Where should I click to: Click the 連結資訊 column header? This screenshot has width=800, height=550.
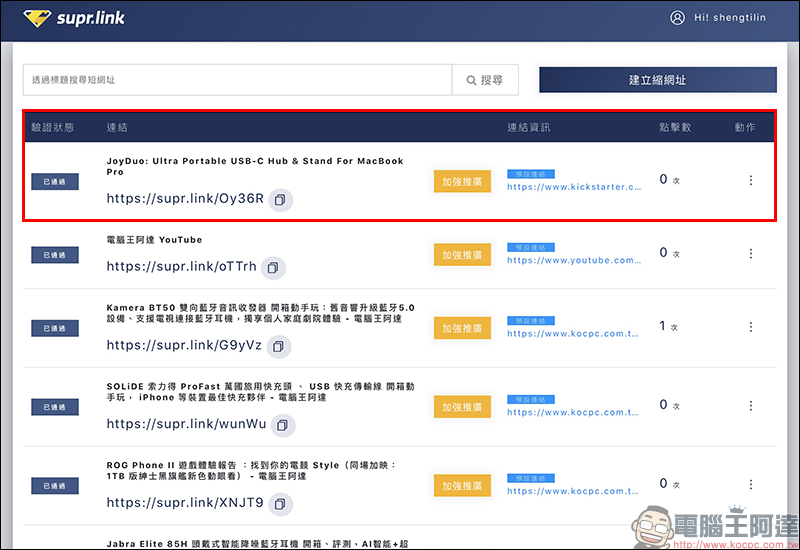529,128
